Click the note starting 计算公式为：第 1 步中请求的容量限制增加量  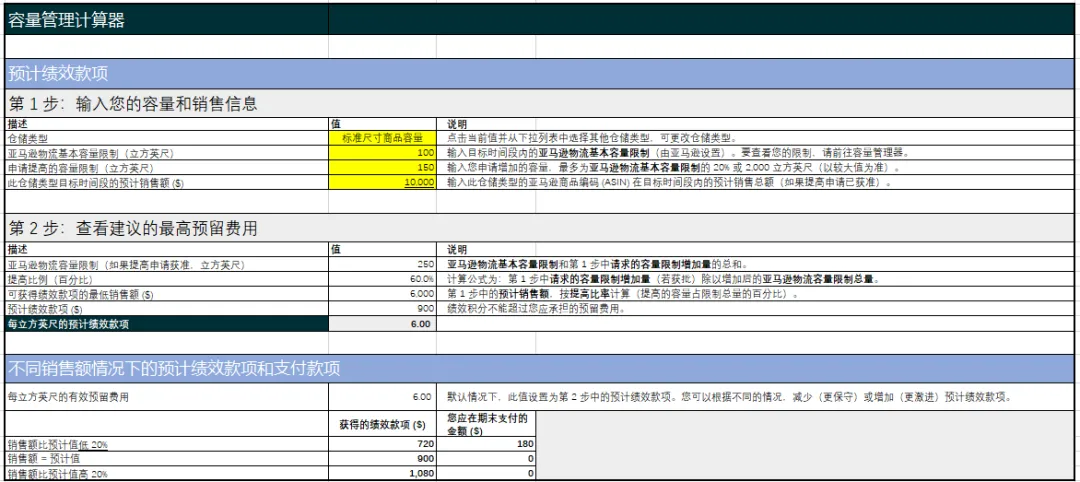click(x=665, y=280)
